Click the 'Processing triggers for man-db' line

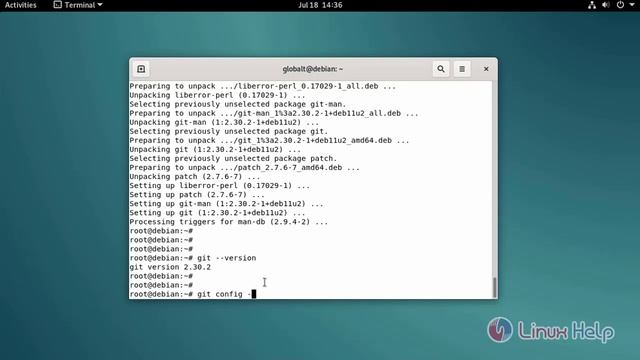[x=229, y=222]
